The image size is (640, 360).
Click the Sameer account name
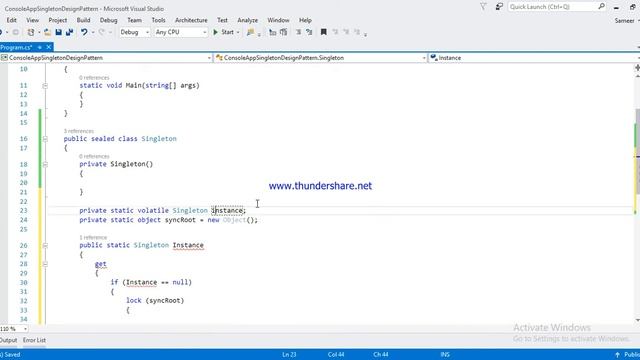[x=624, y=20]
